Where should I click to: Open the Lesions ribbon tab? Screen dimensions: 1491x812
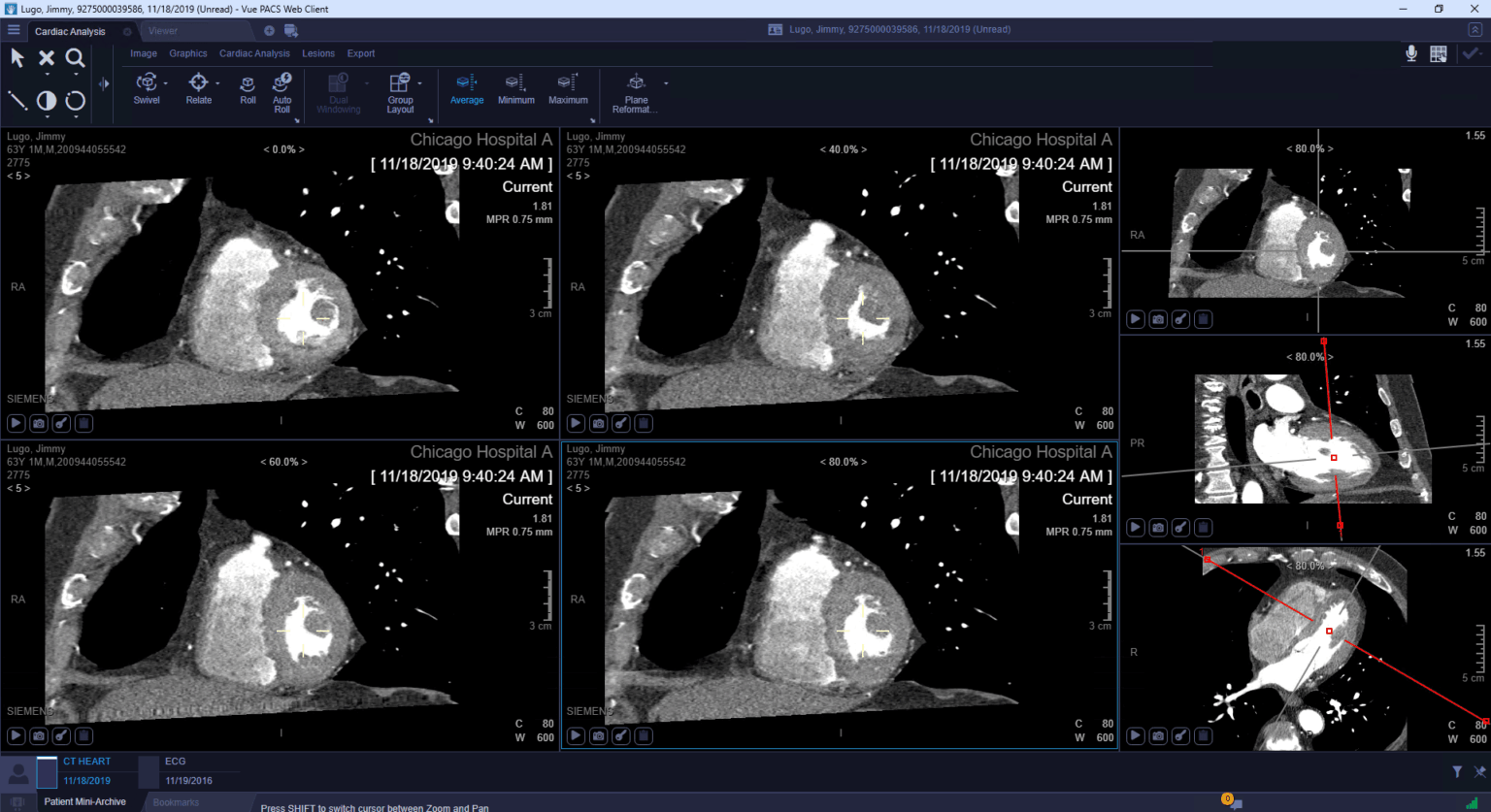tap(317, 53)
